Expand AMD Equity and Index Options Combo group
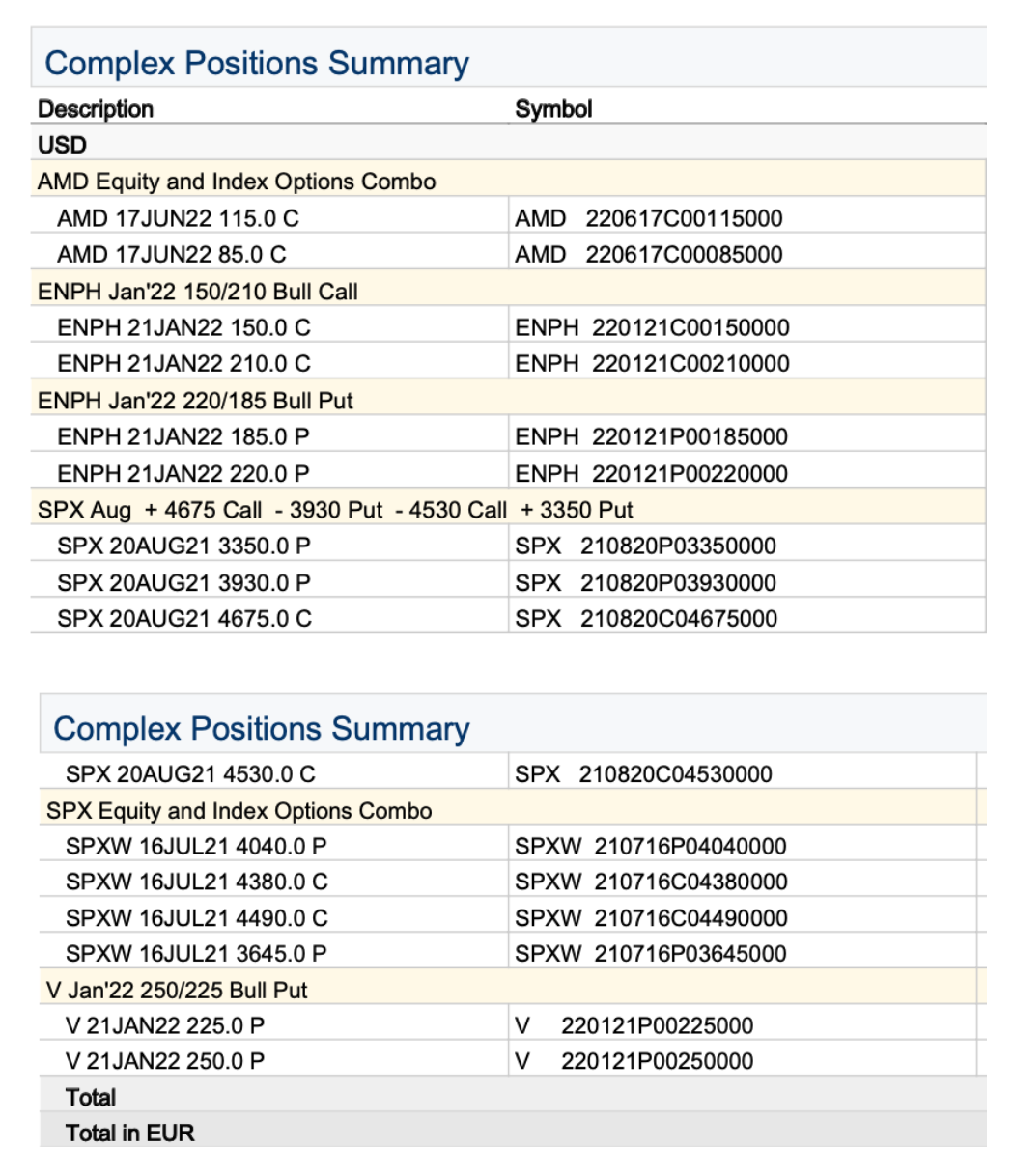Screen dimensions: 1014x1176 click(x=237, y=182)
